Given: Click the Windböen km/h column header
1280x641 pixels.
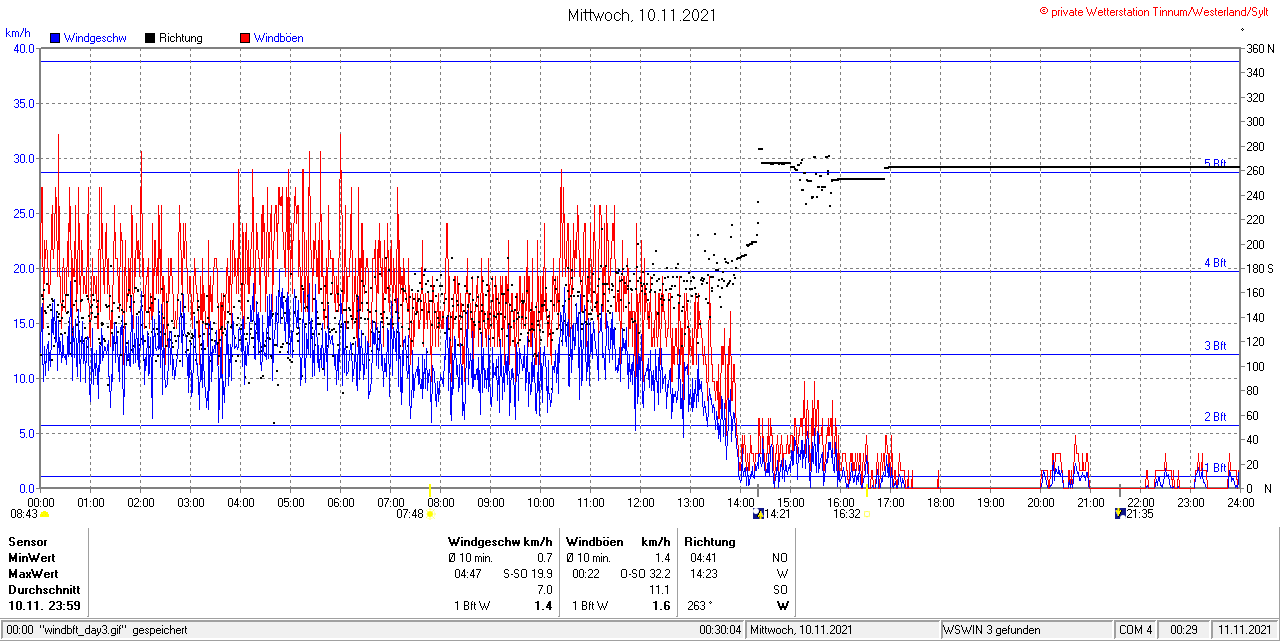Looking at the screenshot, I should pos(618,542).
